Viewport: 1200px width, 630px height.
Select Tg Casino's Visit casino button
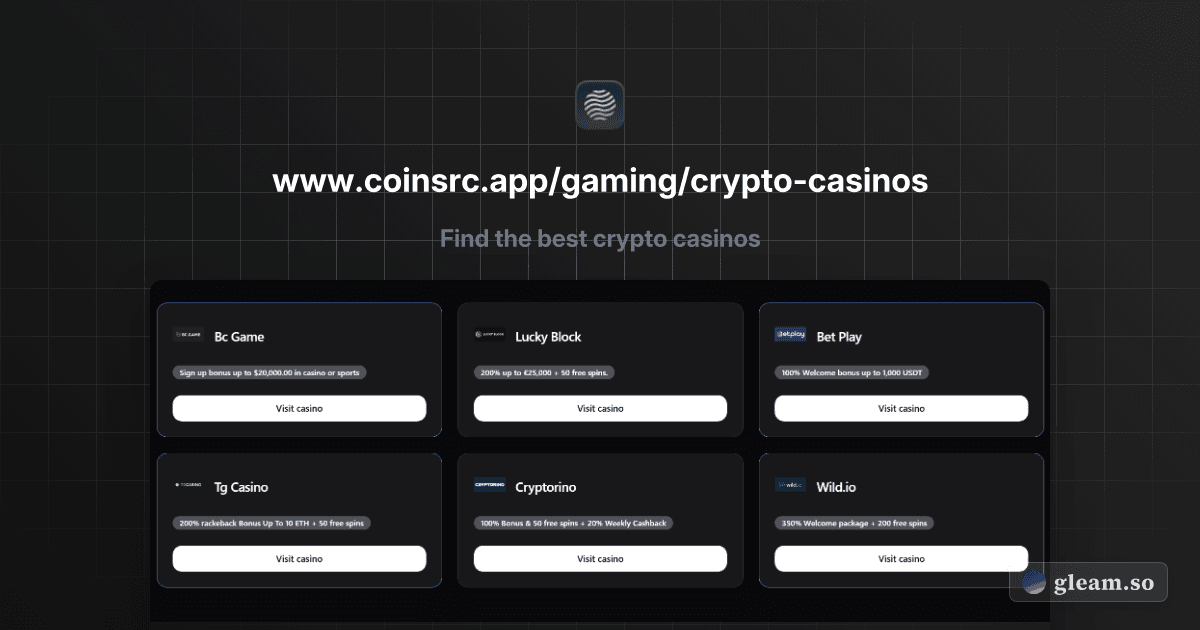tap(299, 558)
